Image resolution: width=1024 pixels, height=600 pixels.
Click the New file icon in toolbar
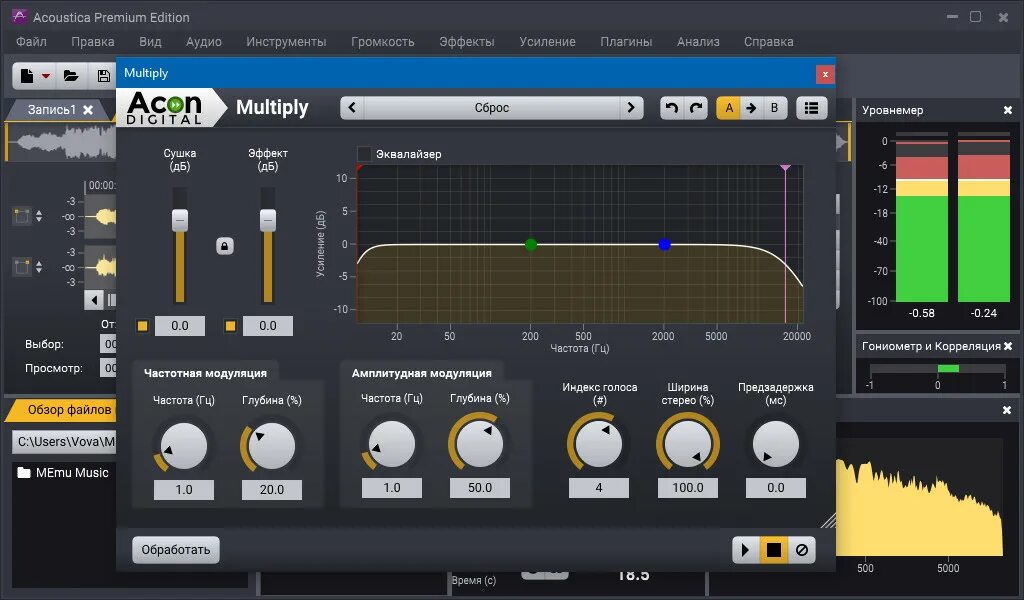(27, 76)
